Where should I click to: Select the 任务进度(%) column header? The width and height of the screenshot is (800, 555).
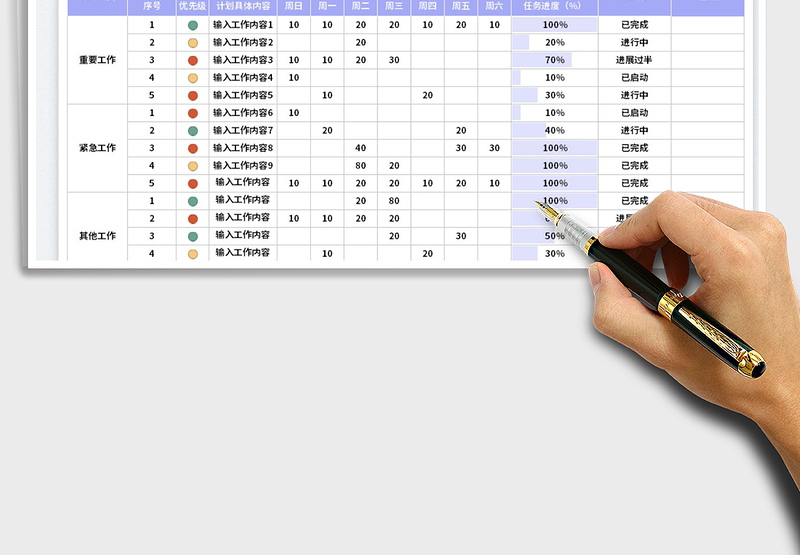[555, 7]
